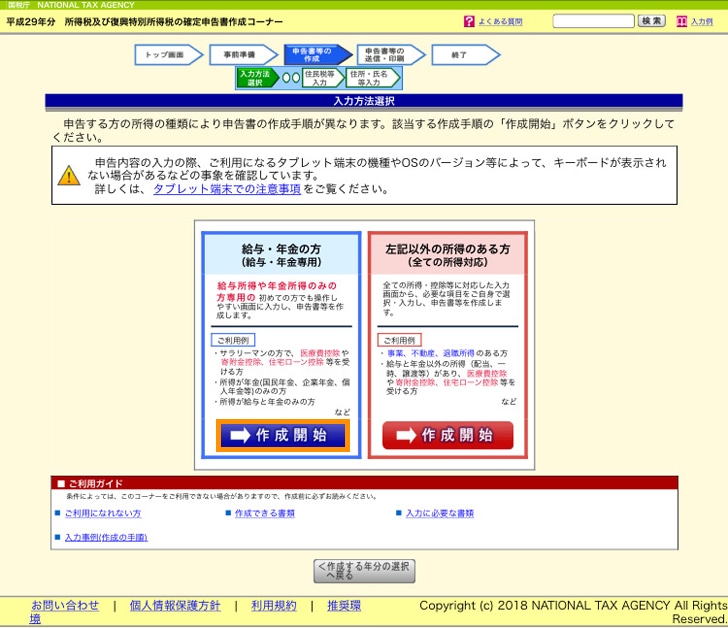This screenshot has width=728, height=628.
Task: Select the 事前準備 step arrow
Action: (240, 55)
